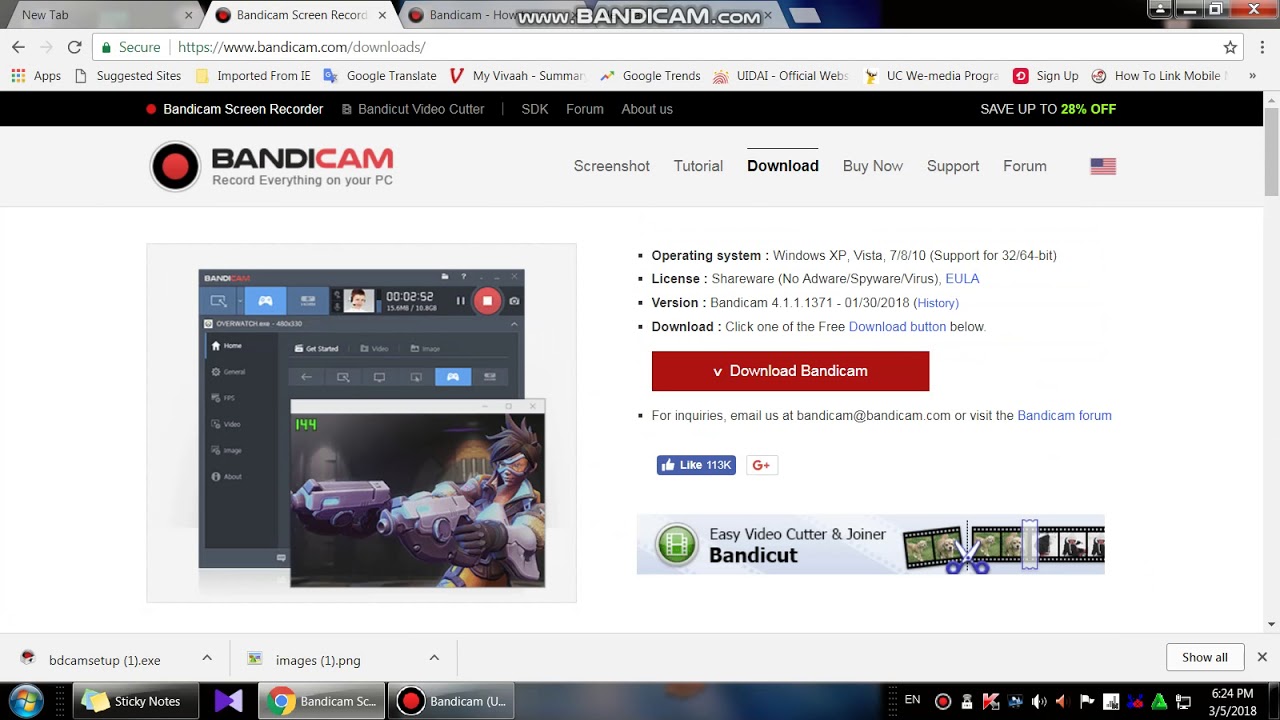The width and height of the screenshot is (1280, 720).
Task: Open the version History link
Action: pos(938,303)
